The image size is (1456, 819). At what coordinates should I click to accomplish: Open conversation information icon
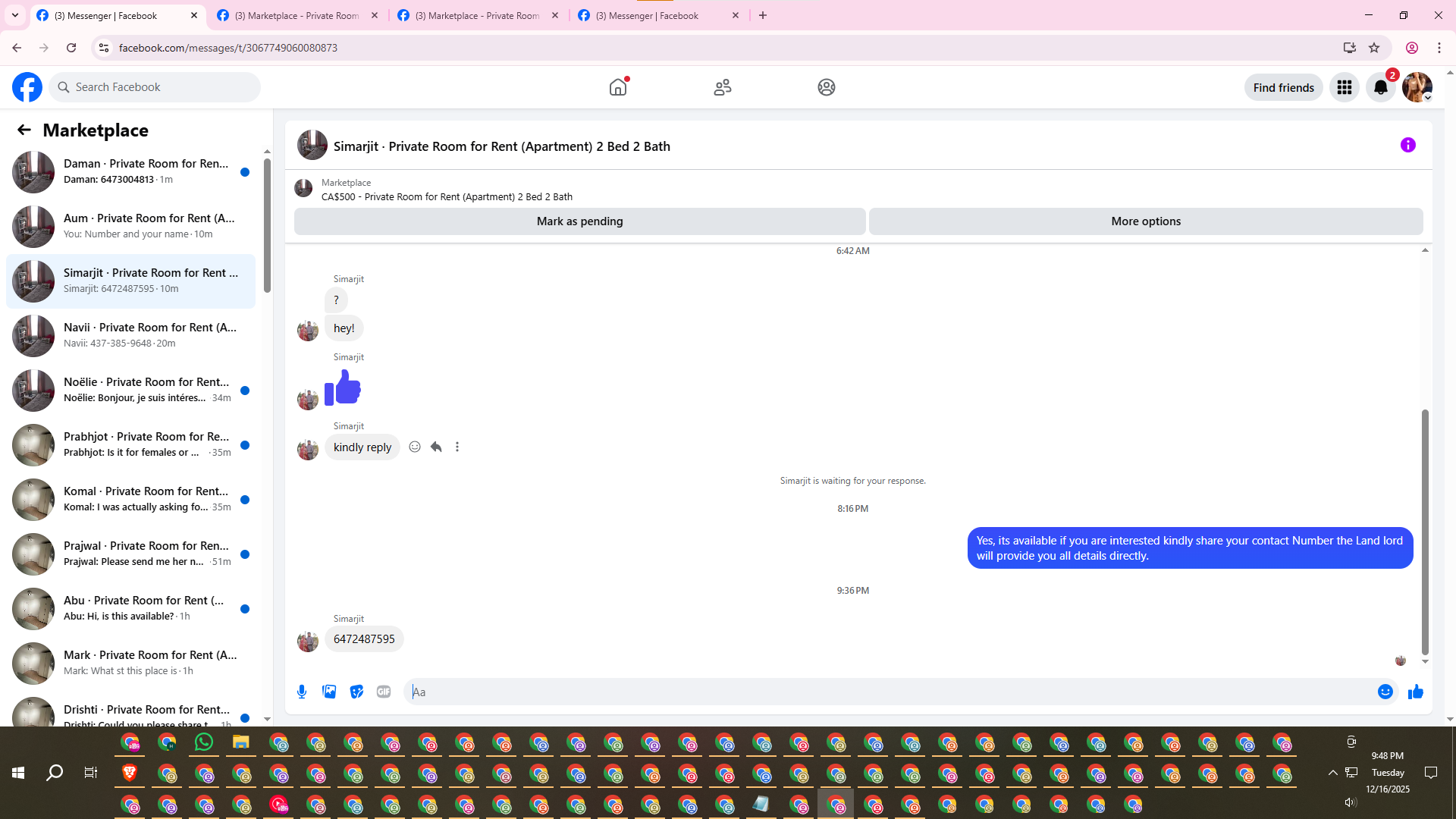1408,145
